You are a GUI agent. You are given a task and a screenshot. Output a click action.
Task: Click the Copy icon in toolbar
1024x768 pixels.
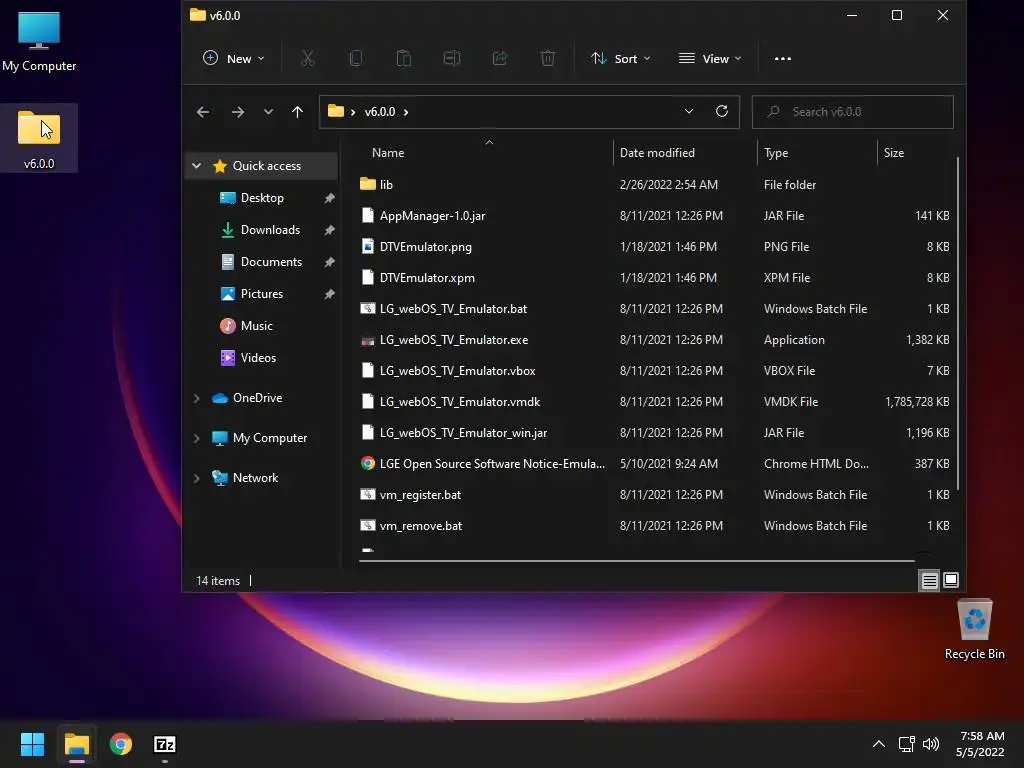point(355,59)
